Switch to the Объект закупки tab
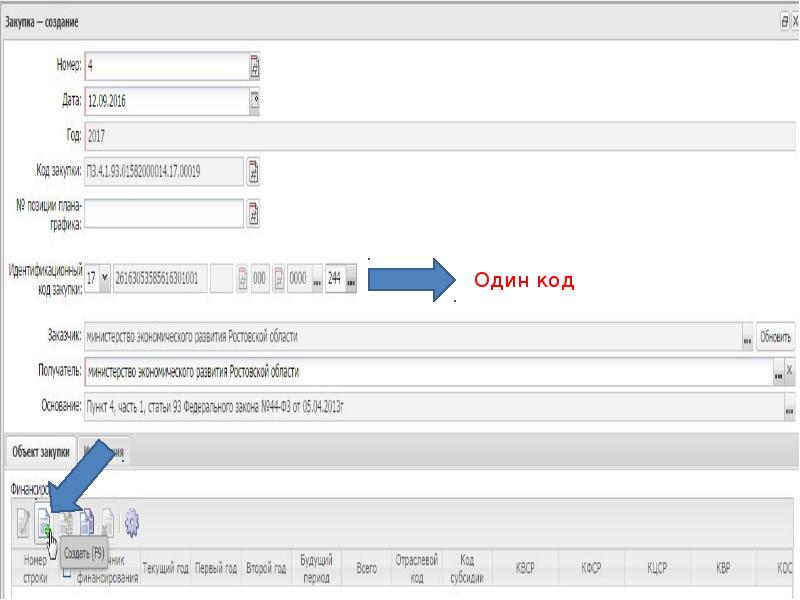Image resolution: width=800 pixels, height=600 pixels. tap(41, 452)
